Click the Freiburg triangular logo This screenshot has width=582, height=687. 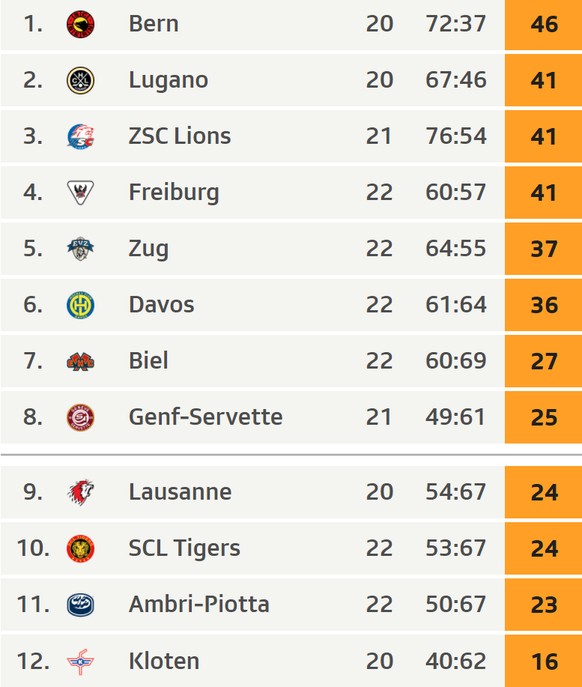pyautogui.click(x=80, y=192)
